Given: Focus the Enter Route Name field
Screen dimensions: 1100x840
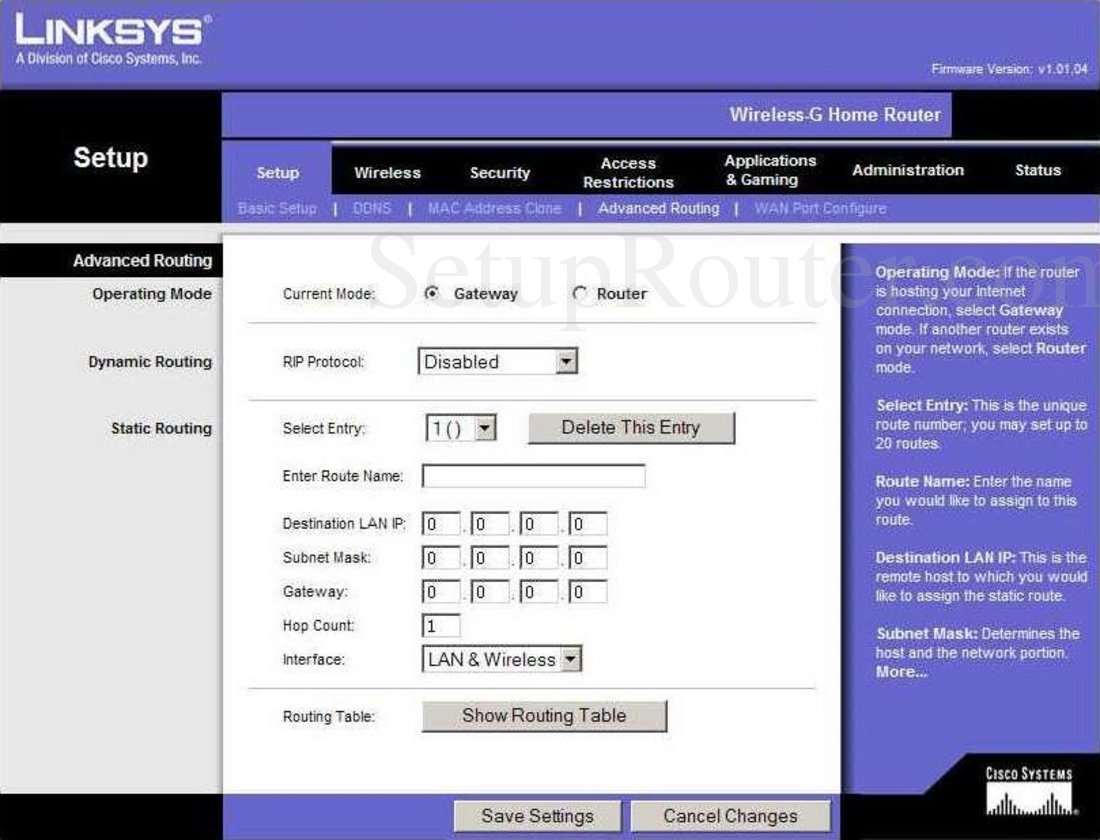Looking at the screenshot, I should tap(533, 476).
